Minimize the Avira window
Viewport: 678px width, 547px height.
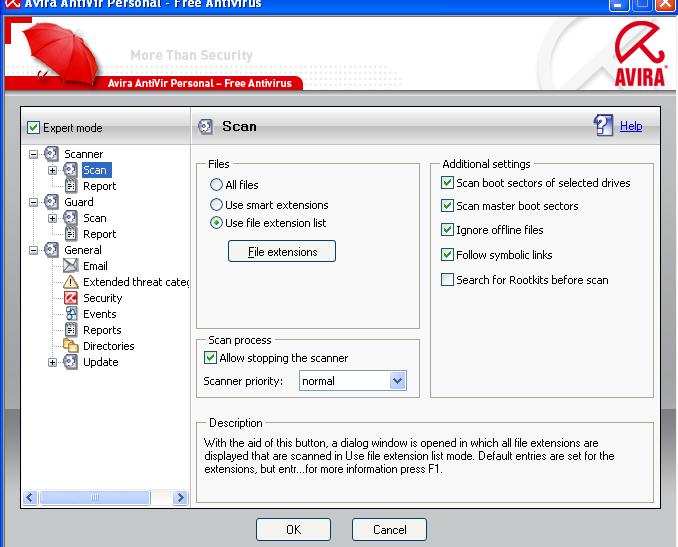point(618,5)
